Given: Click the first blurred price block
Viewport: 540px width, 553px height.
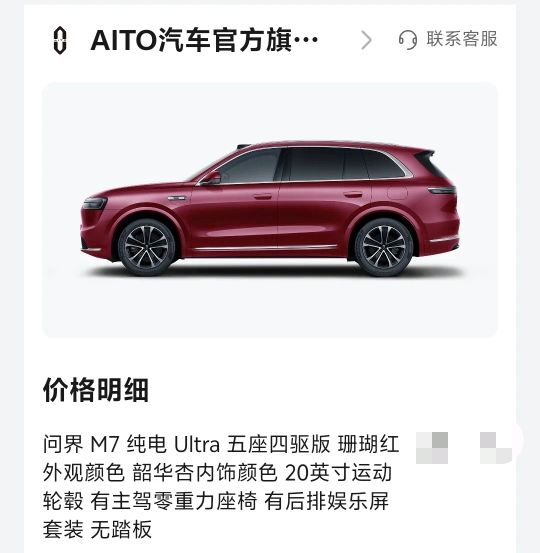Looking at the screenshot, I should tap(432, 448).
